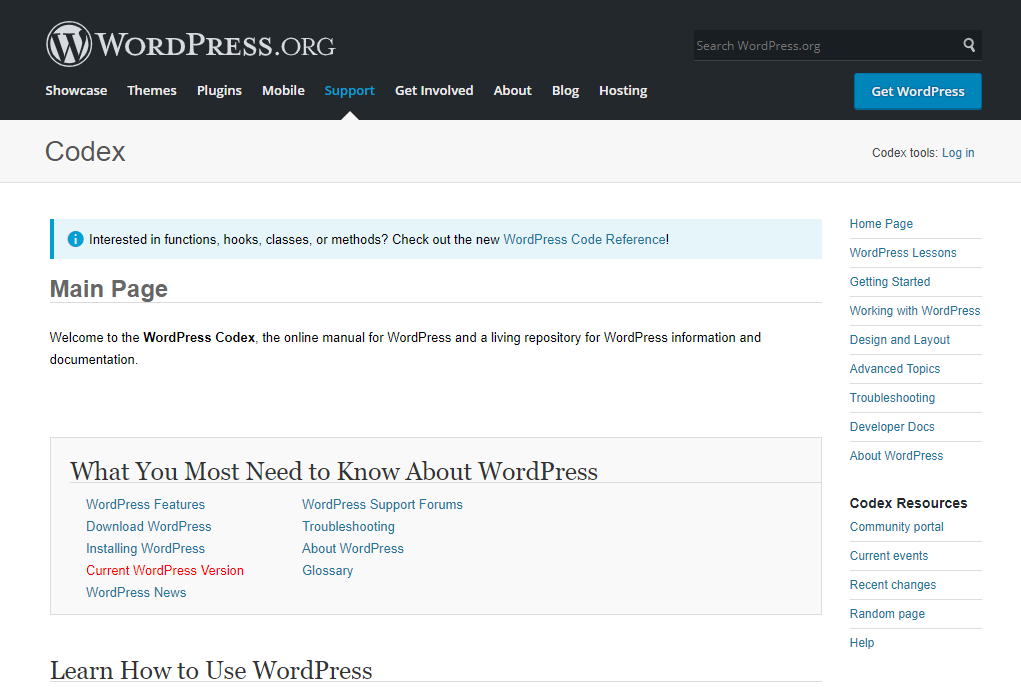This screenshot has height=694, width=1021.
Task: Open Getting Started in sidebar
Action: click(x=889, y=281)
